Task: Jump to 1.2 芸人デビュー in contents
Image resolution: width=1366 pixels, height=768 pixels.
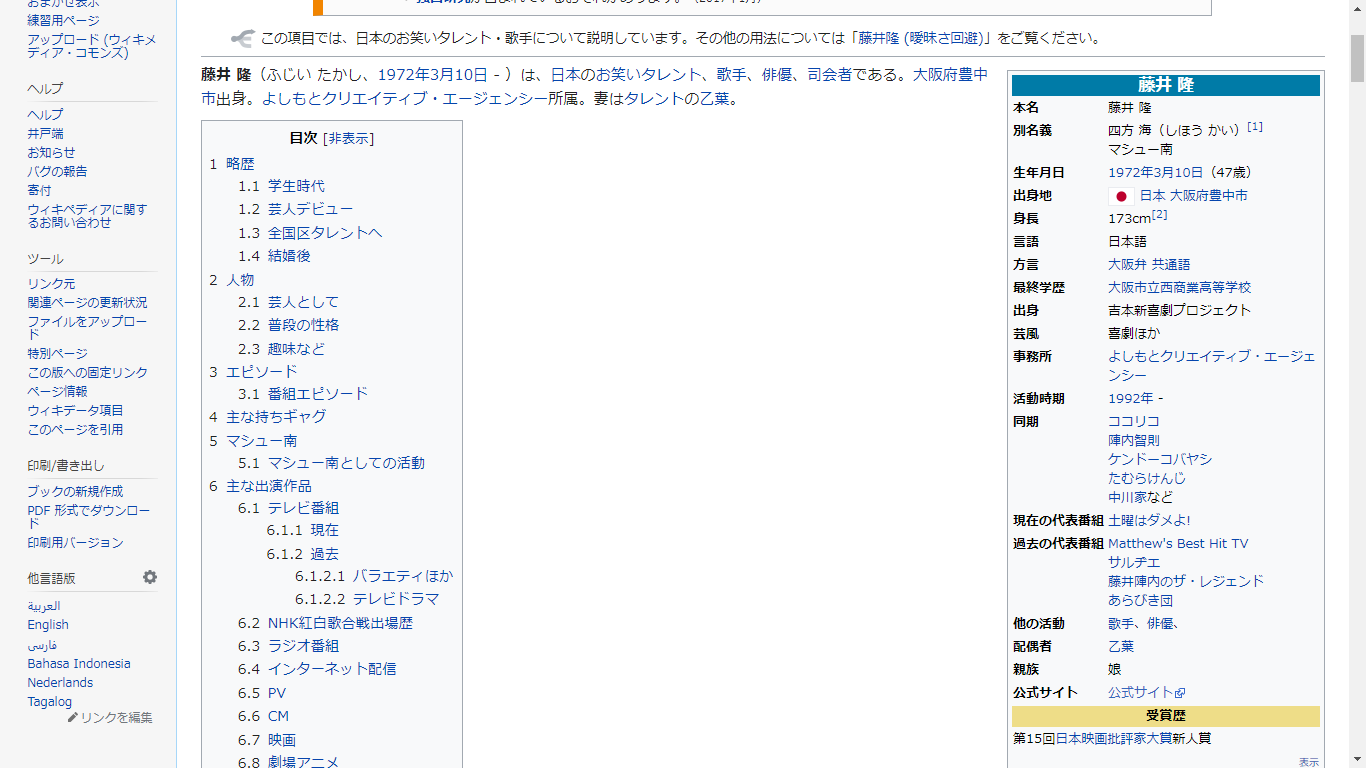Action: (x=295, y=209)
